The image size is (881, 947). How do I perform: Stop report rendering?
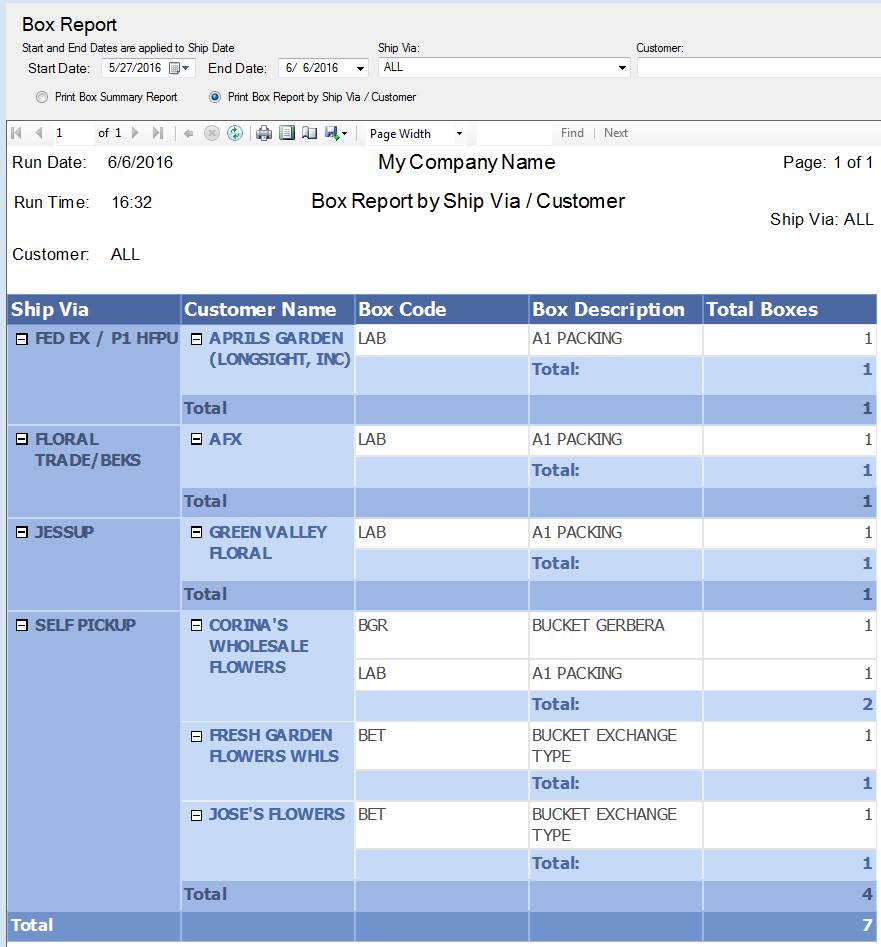211,133
